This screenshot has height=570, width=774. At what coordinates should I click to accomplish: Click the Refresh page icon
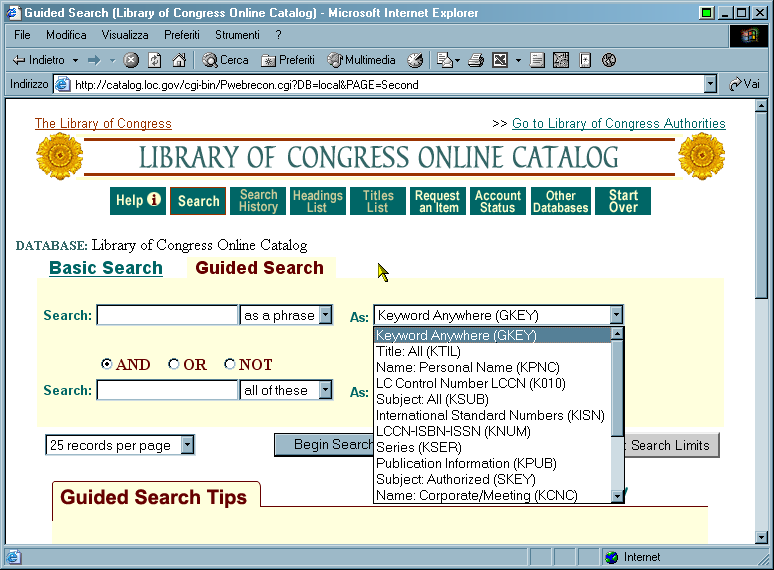point(155,60)
